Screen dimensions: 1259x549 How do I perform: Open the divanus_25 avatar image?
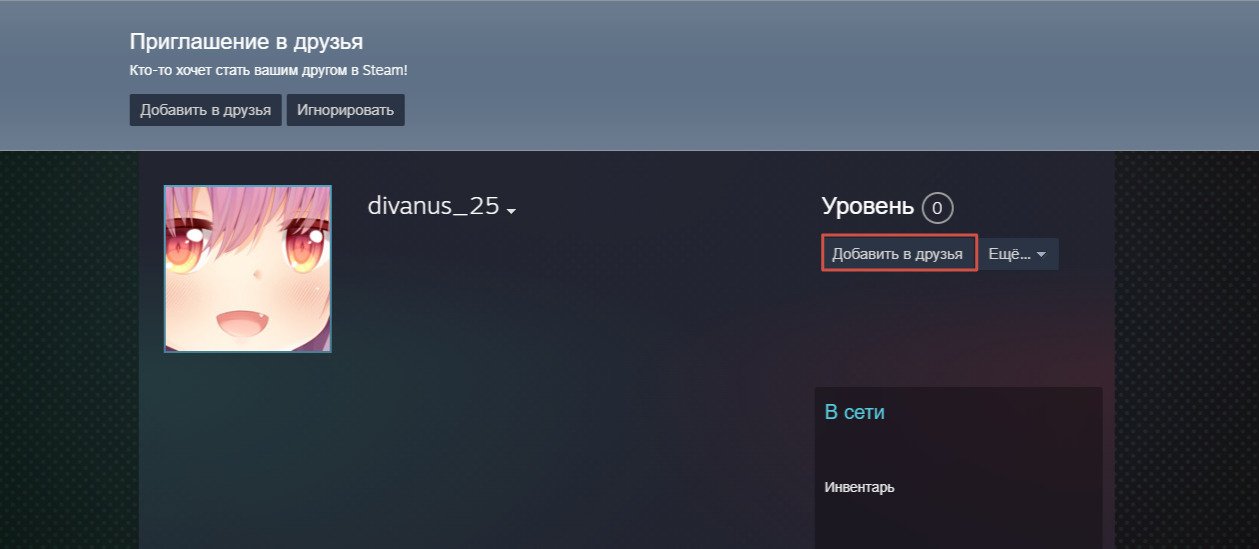248,269
